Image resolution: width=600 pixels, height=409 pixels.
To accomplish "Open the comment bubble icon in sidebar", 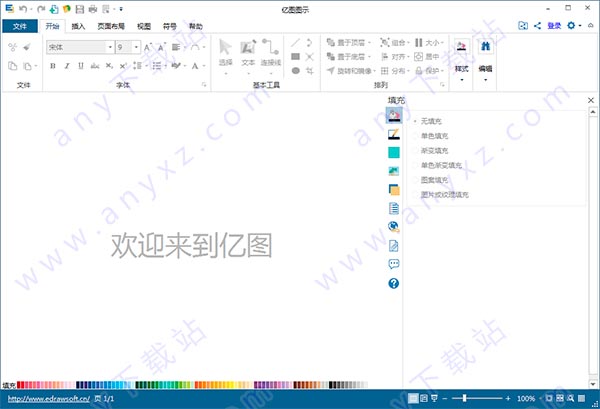I will point(394,264).
